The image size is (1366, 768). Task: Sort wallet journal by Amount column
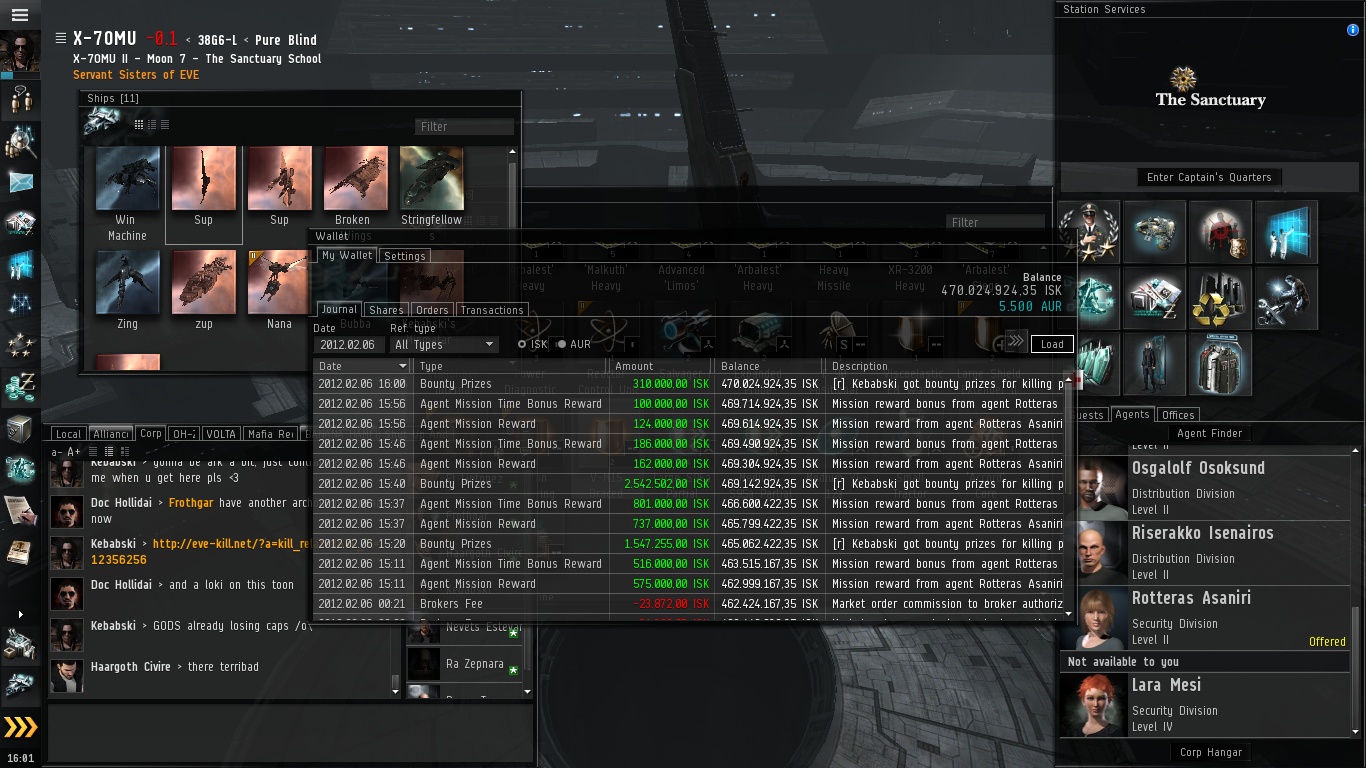click(660, 366)
